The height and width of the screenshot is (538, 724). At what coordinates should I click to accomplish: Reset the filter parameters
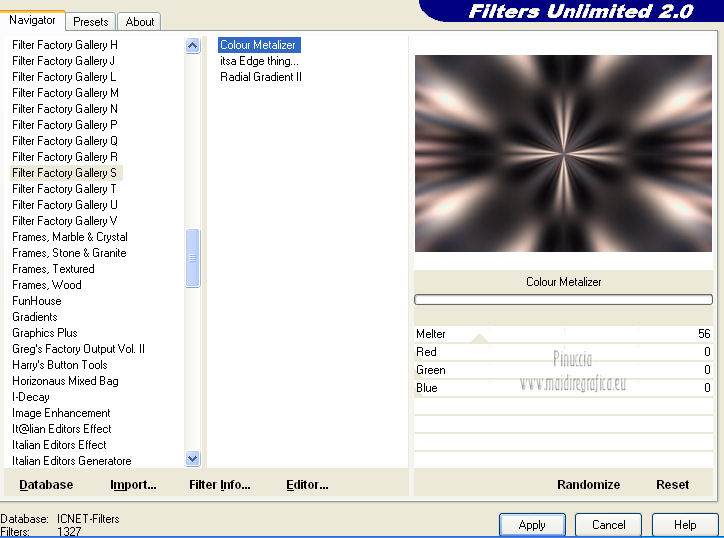click(x=672, y=484)
